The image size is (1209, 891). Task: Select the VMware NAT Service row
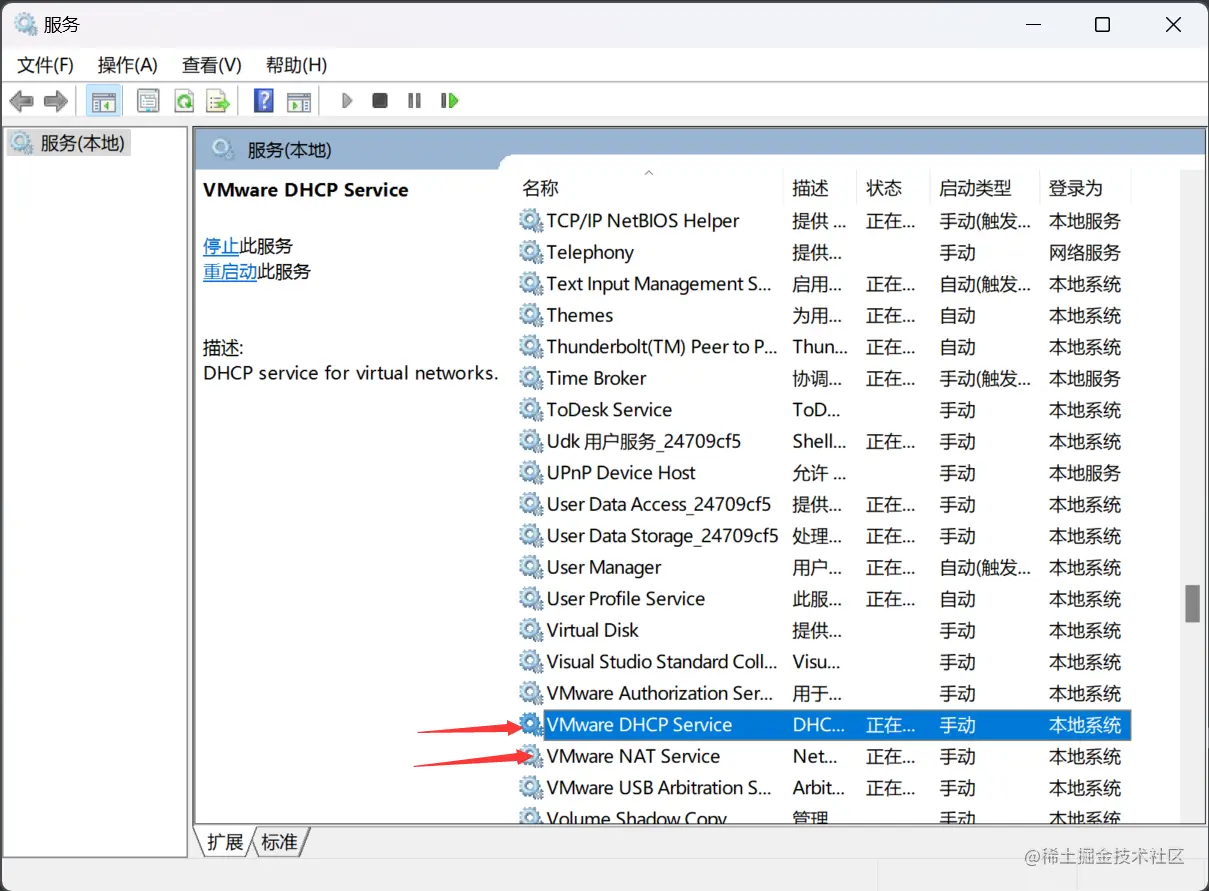[824, 756]
